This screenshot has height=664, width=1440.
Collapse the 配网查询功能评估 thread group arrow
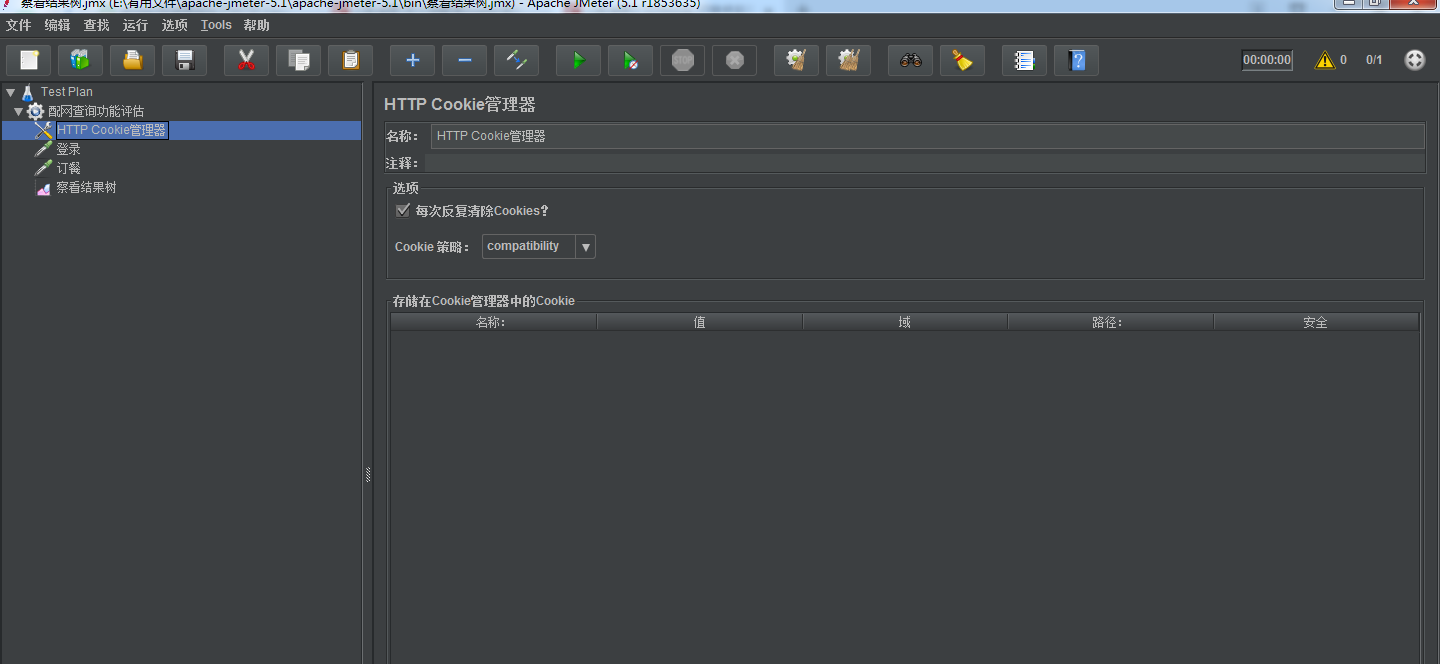tap(19, 111)
